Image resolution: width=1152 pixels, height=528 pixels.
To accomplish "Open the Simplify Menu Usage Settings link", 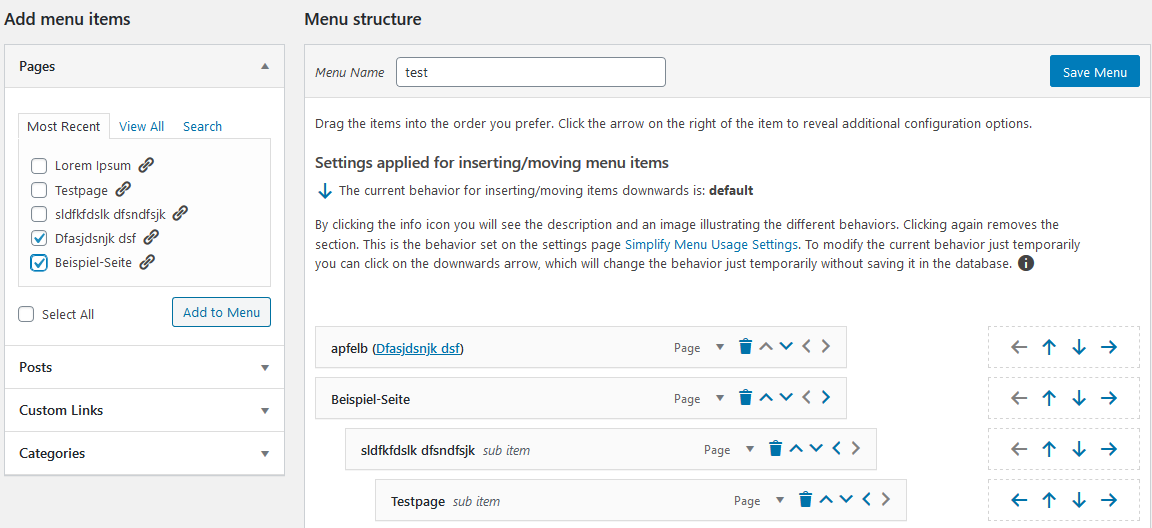I will point(711,244).
